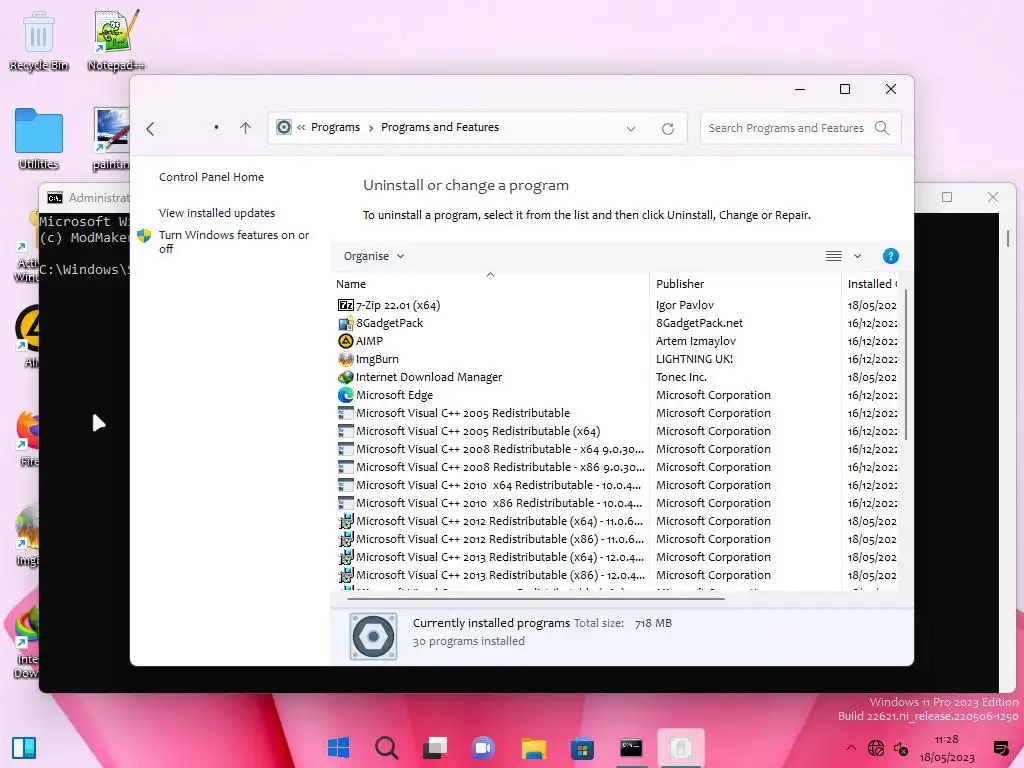The width and height of the screenshot is (1024, 768).
Task: Select Microsoft Visual C++ 2008 Redistributable x86 row
Action: (x=617, y=467)
